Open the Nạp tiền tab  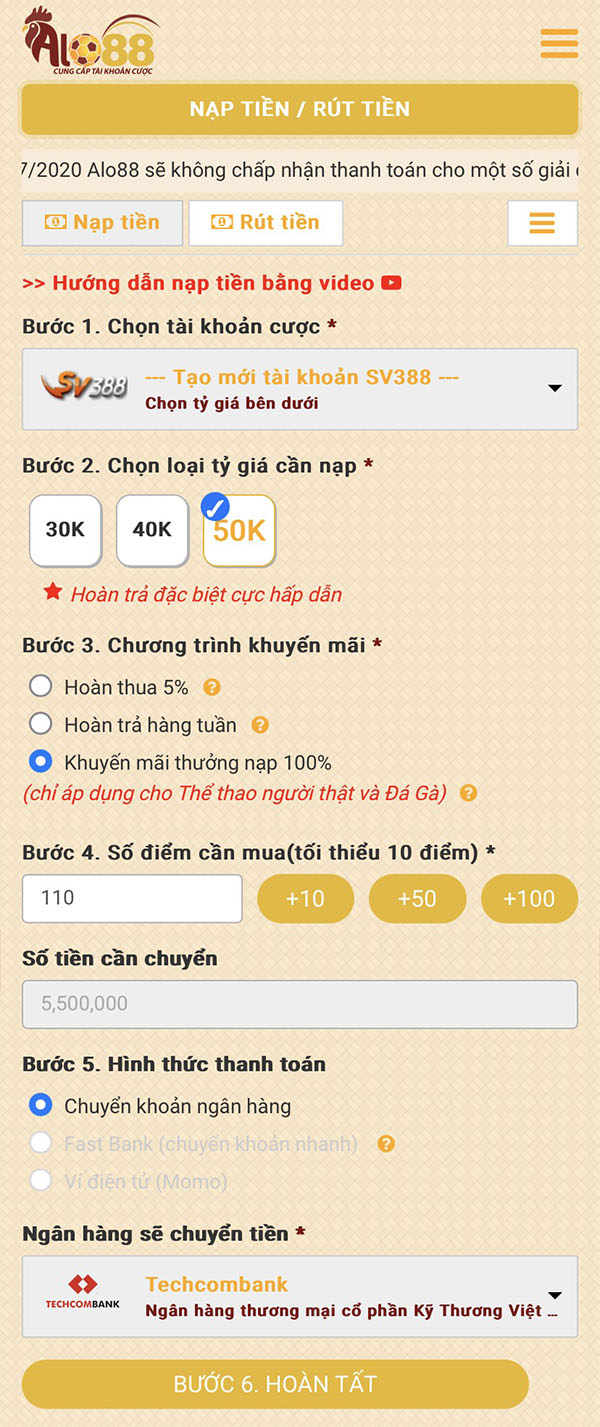pos(101,222)
